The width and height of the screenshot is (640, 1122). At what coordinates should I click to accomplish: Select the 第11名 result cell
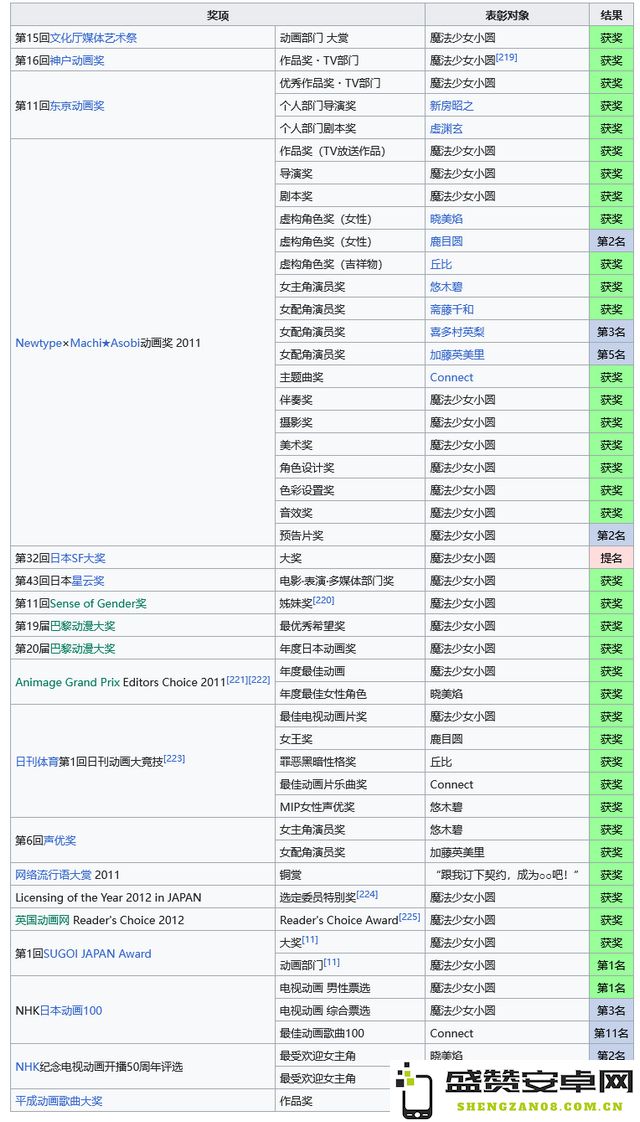click(x=611, y=1033)
